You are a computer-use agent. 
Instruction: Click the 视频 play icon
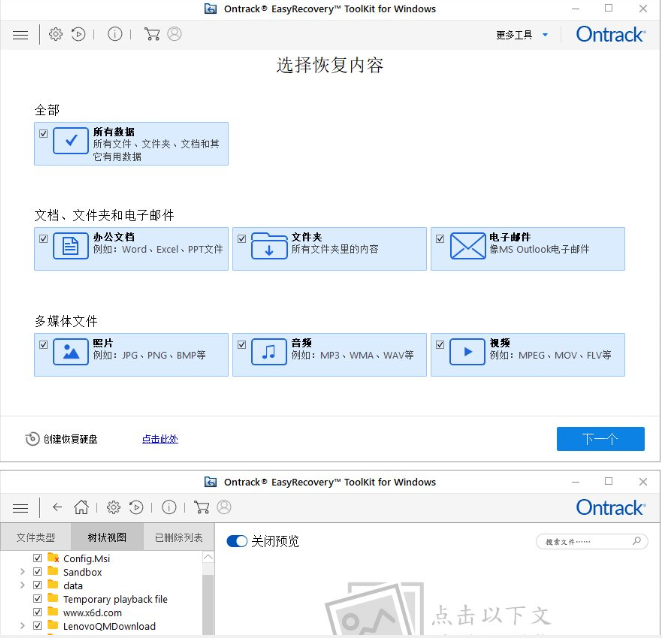pyautogui.click(x=467, y=351)
